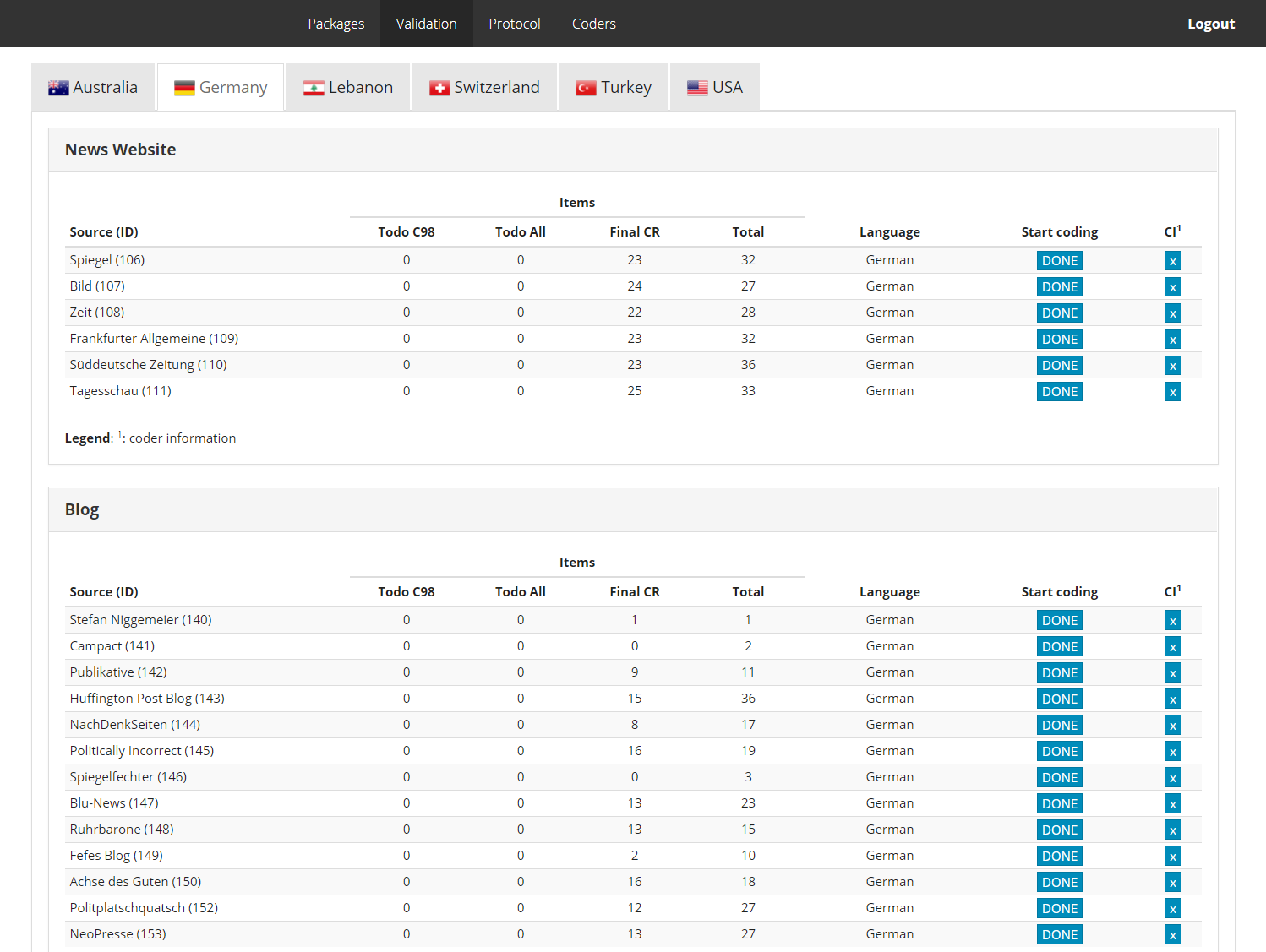Click the x icon for NeoPresse (153)

pos(1173,935)
